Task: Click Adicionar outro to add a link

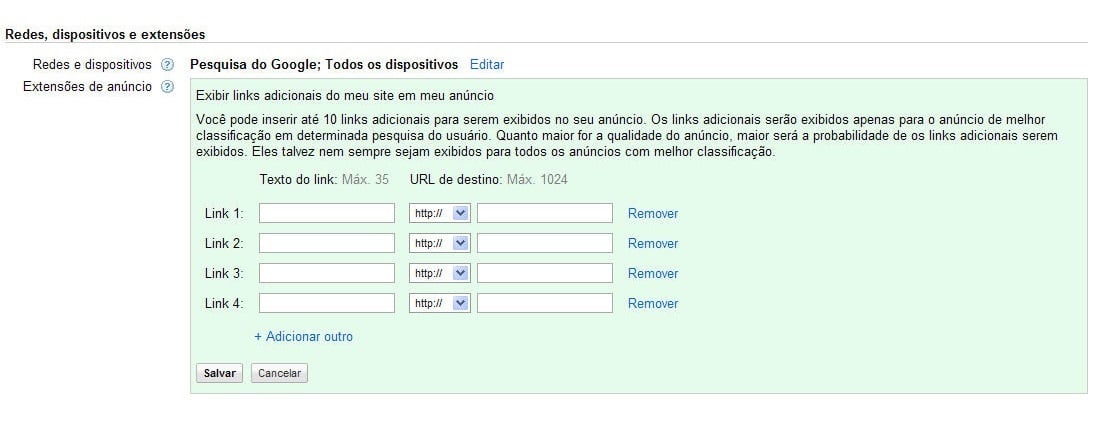Action: (x=303, y=337)
